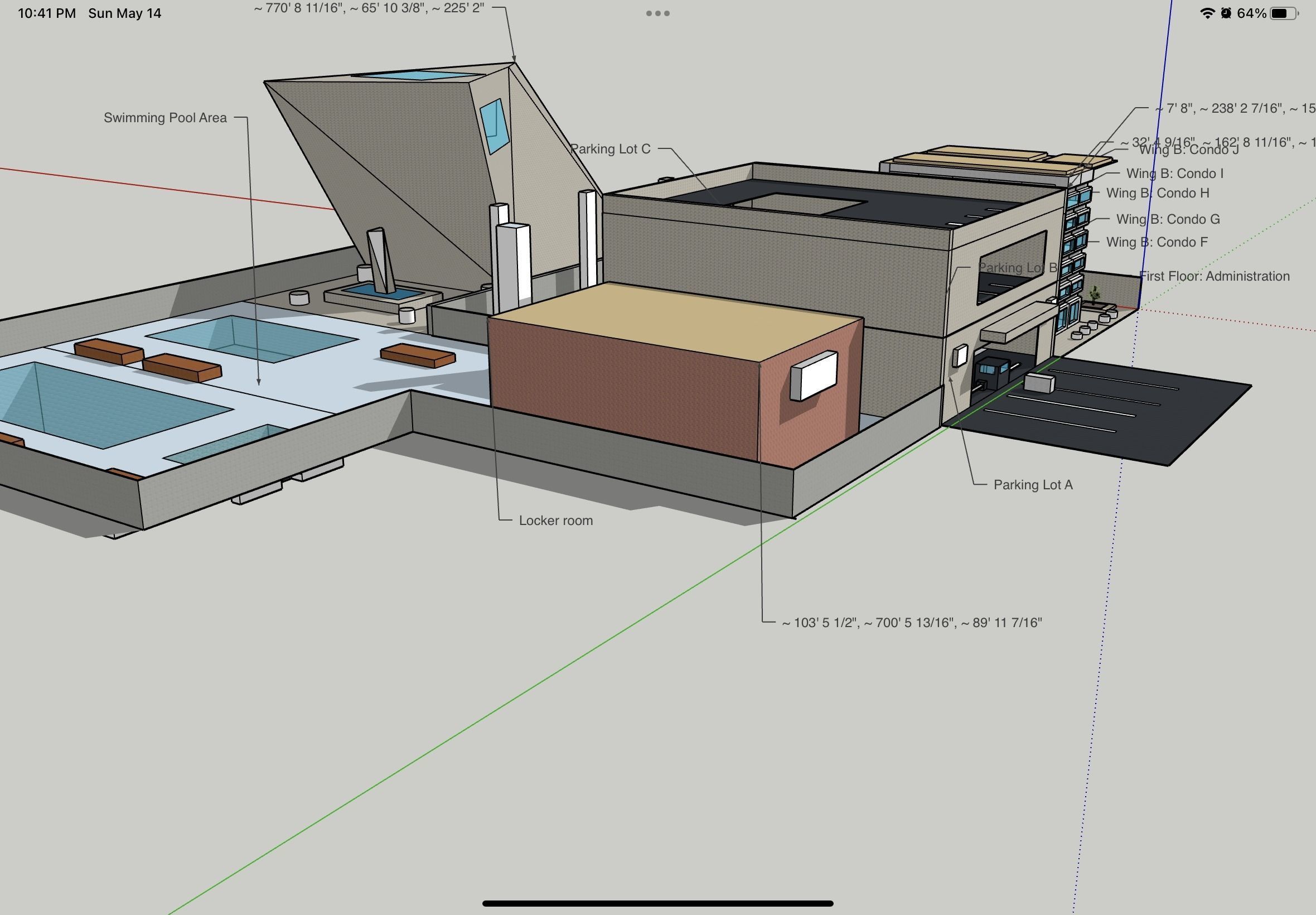
Task: Select the "Parking Lot C" label
Action: pyautogui.click(x=610, y=149)
